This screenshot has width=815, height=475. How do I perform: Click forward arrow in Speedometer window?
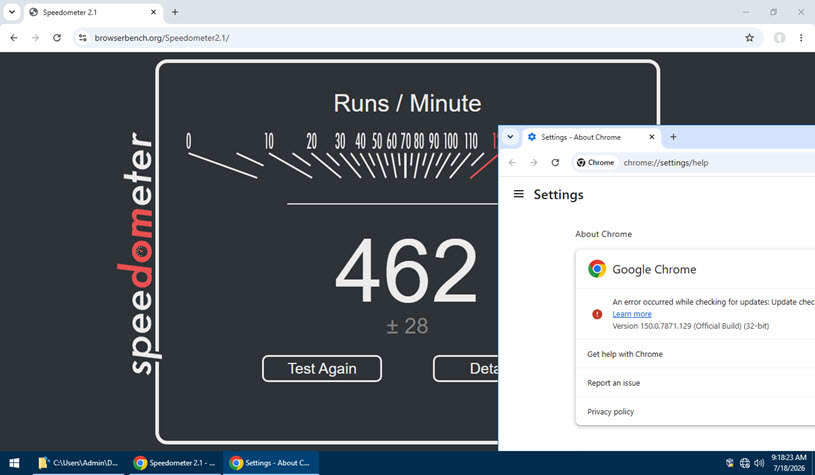click(35, 38)
